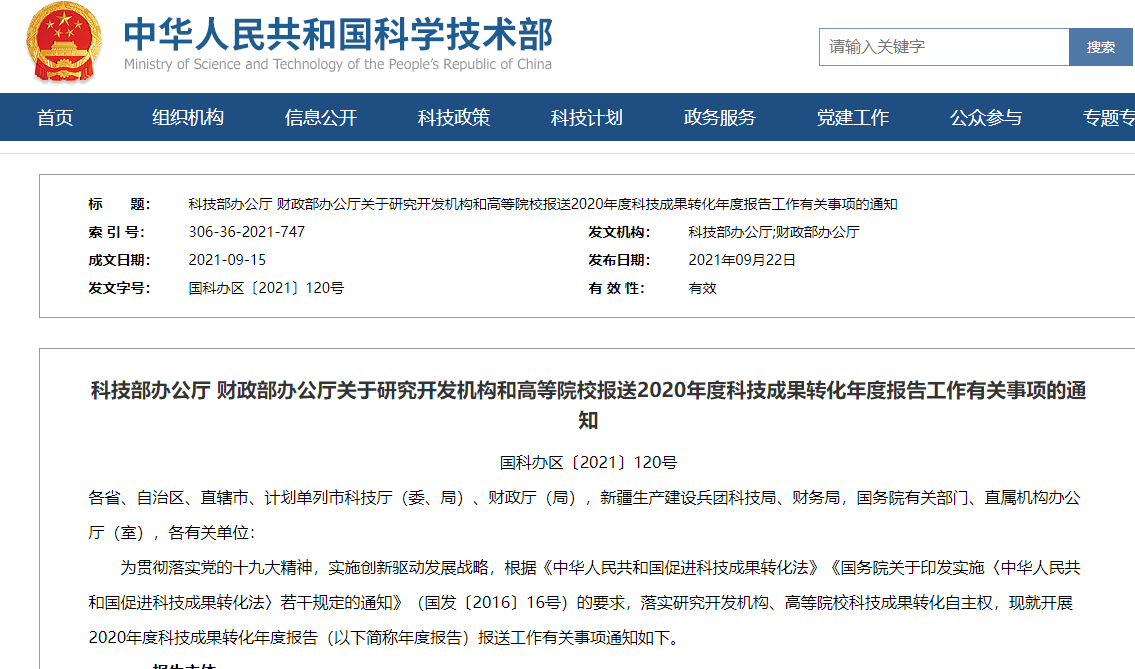Click the 发布日期 value 2021年09月22日

[x=742, y=260]
